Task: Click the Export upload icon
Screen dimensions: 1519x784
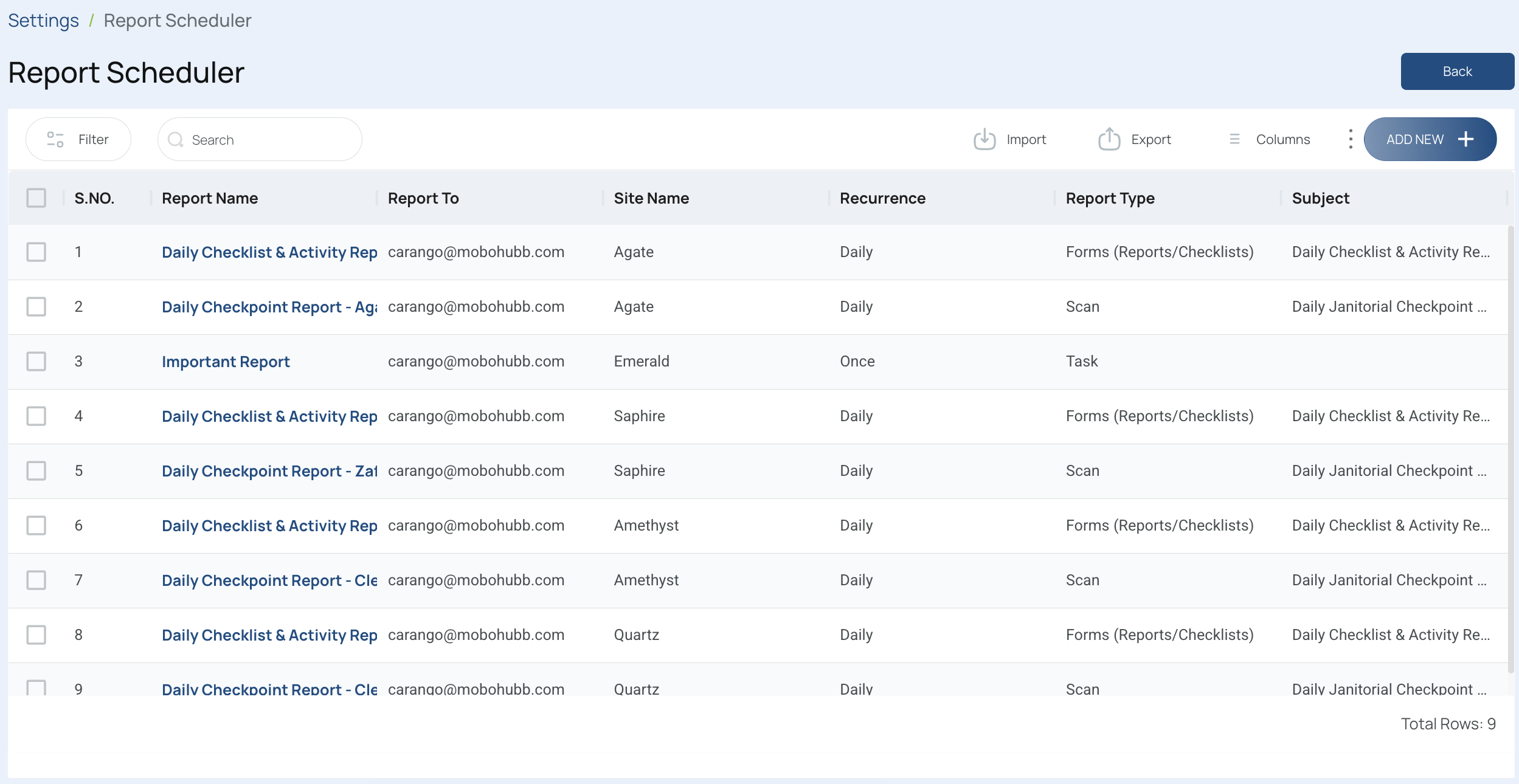Action: [x=1109, y=139]
